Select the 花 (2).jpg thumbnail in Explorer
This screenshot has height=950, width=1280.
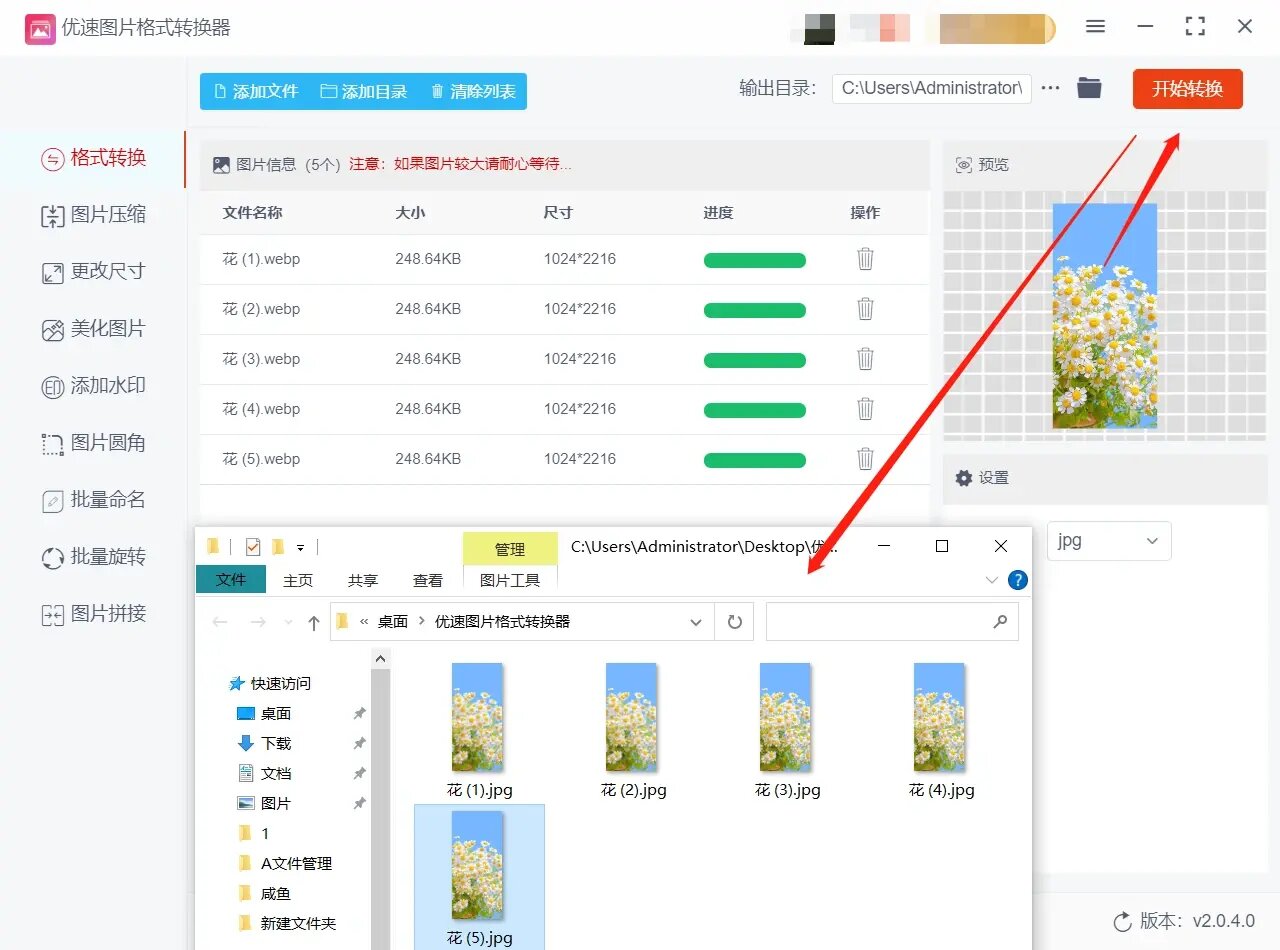631,717
